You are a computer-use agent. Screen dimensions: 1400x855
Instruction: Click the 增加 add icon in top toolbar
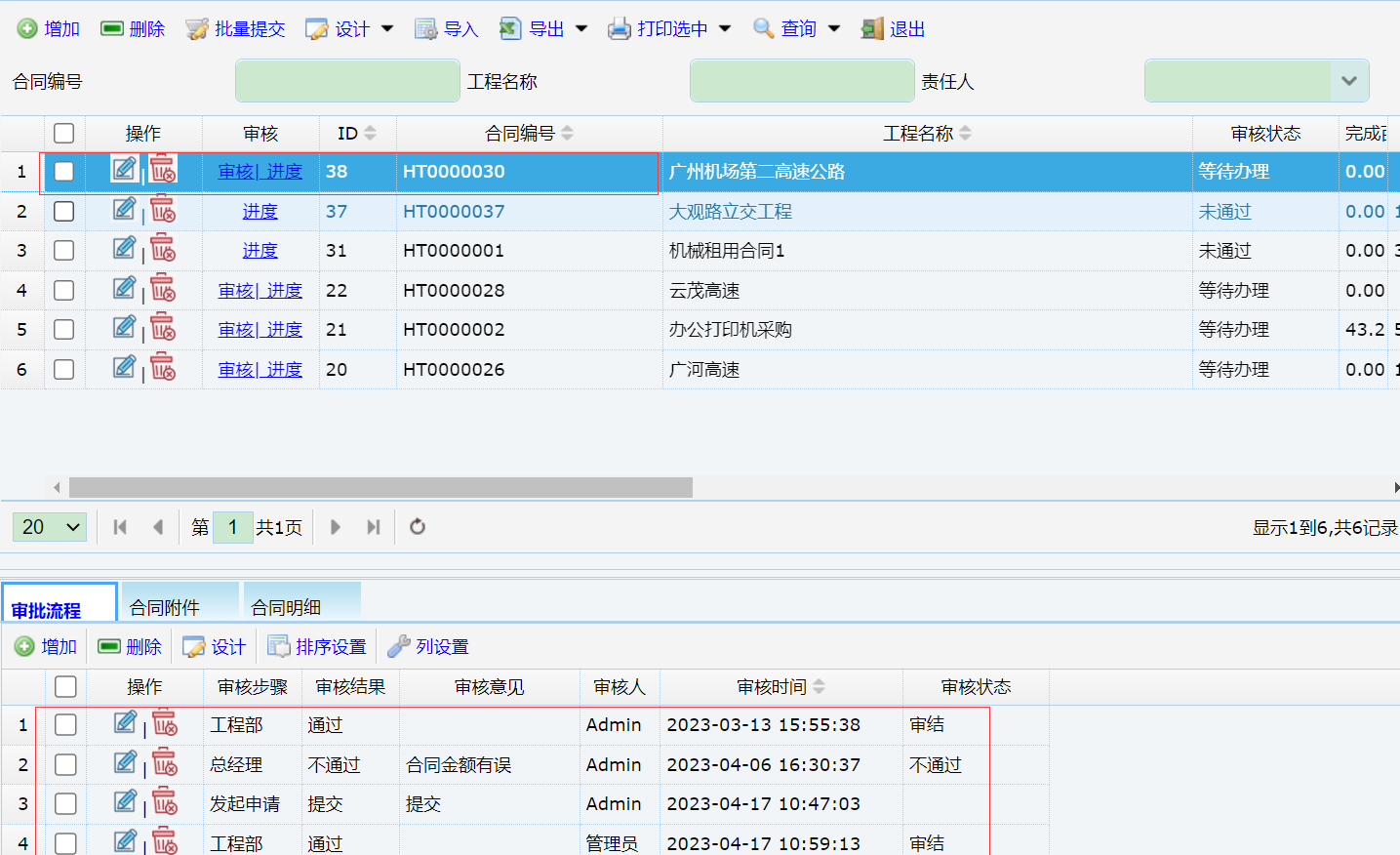point(27,29)
